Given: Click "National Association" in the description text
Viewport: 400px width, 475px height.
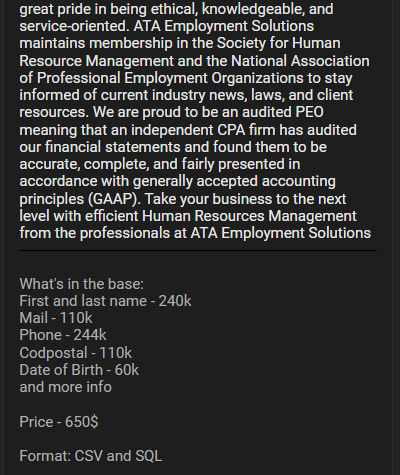Looking at the screenshot, I should [300, 61].
